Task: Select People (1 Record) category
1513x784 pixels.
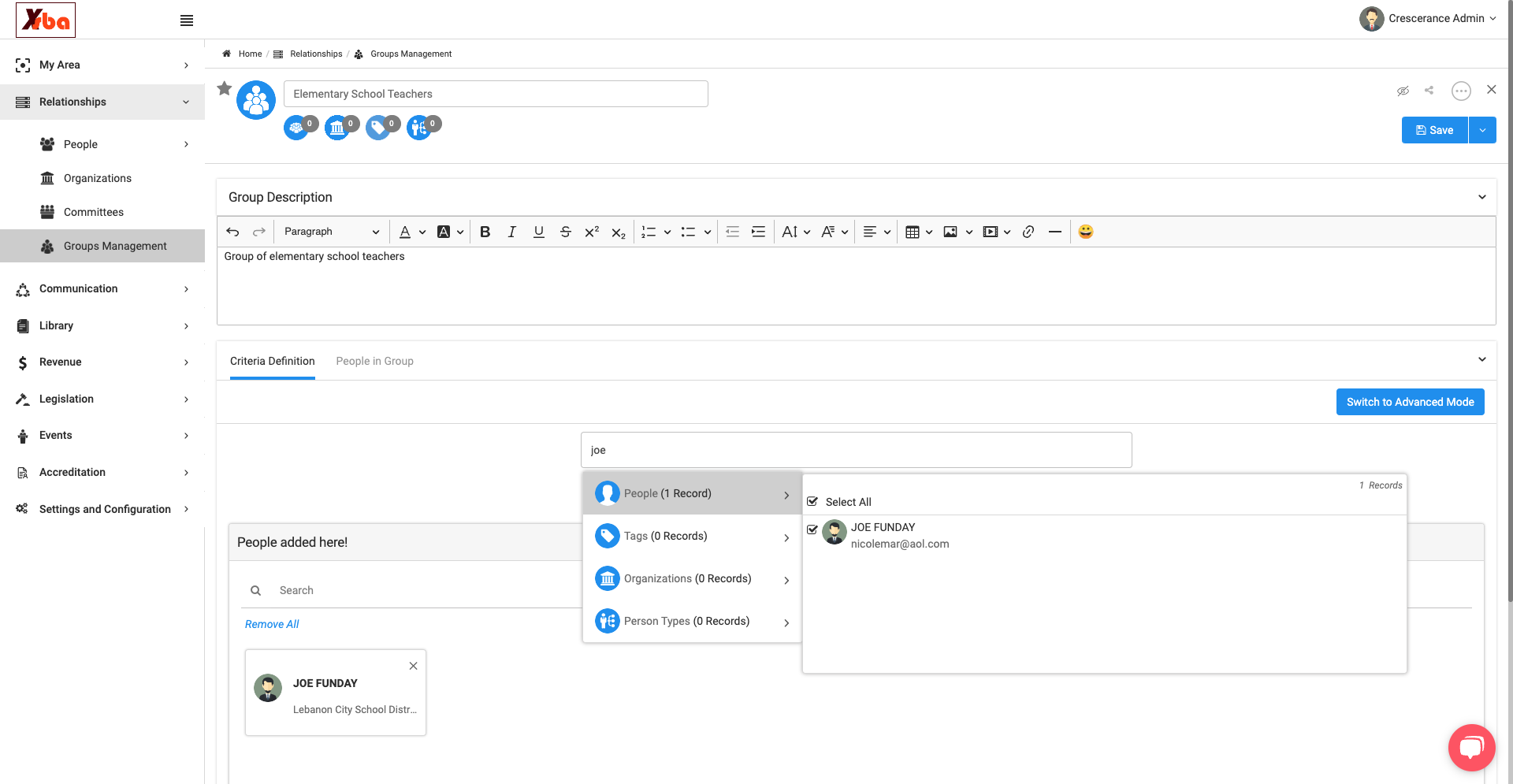Action: [x=692, y=493]
